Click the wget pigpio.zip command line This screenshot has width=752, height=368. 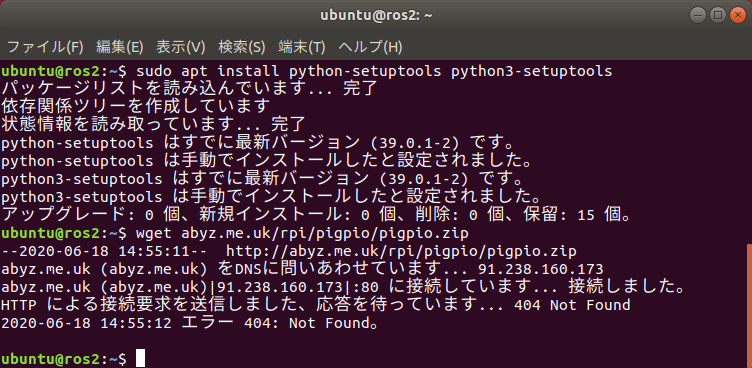[x=235, y=233]
